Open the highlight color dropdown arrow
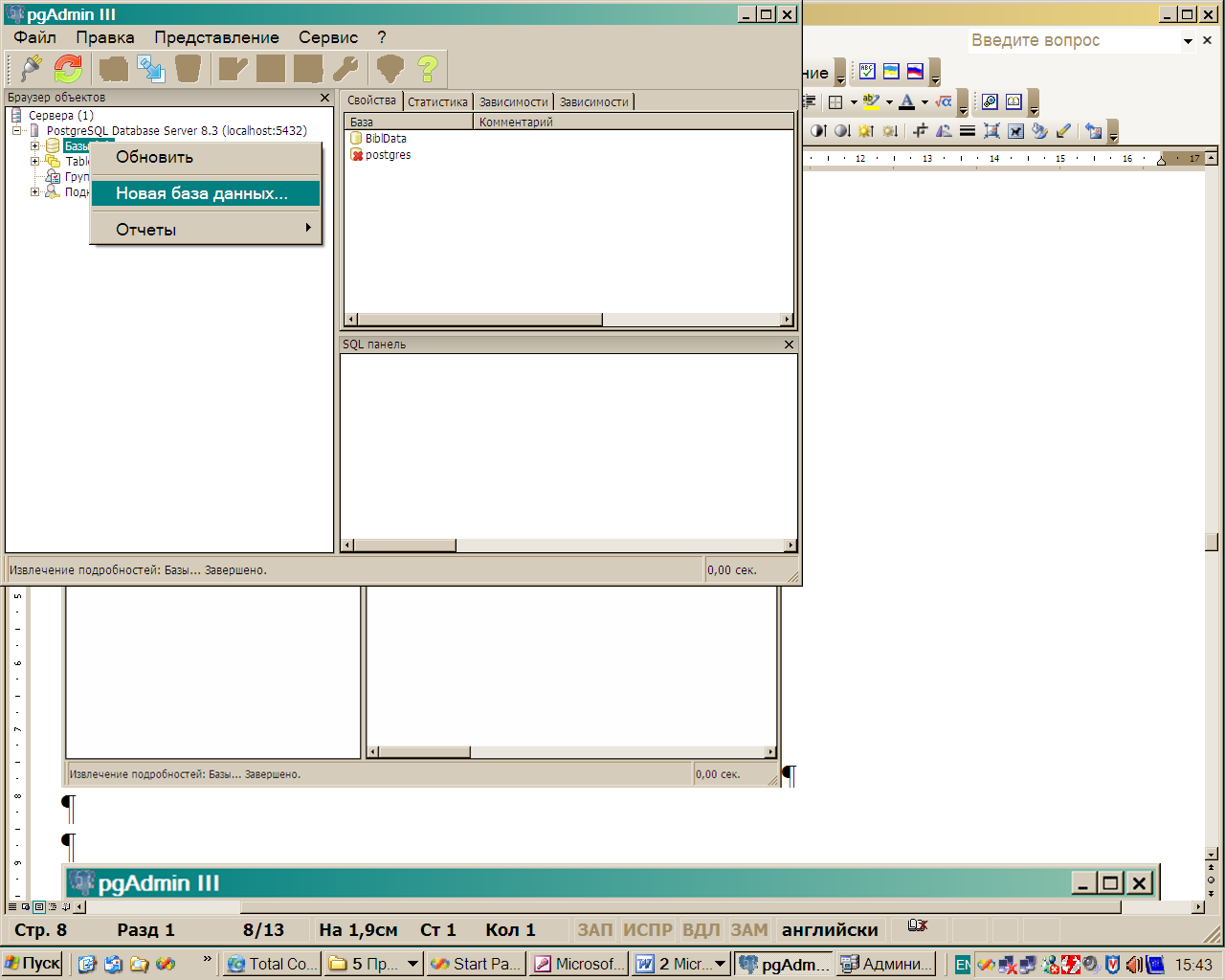Image resolution: width=1225 pixels, height=980 pixels. (x=889, y=102)
